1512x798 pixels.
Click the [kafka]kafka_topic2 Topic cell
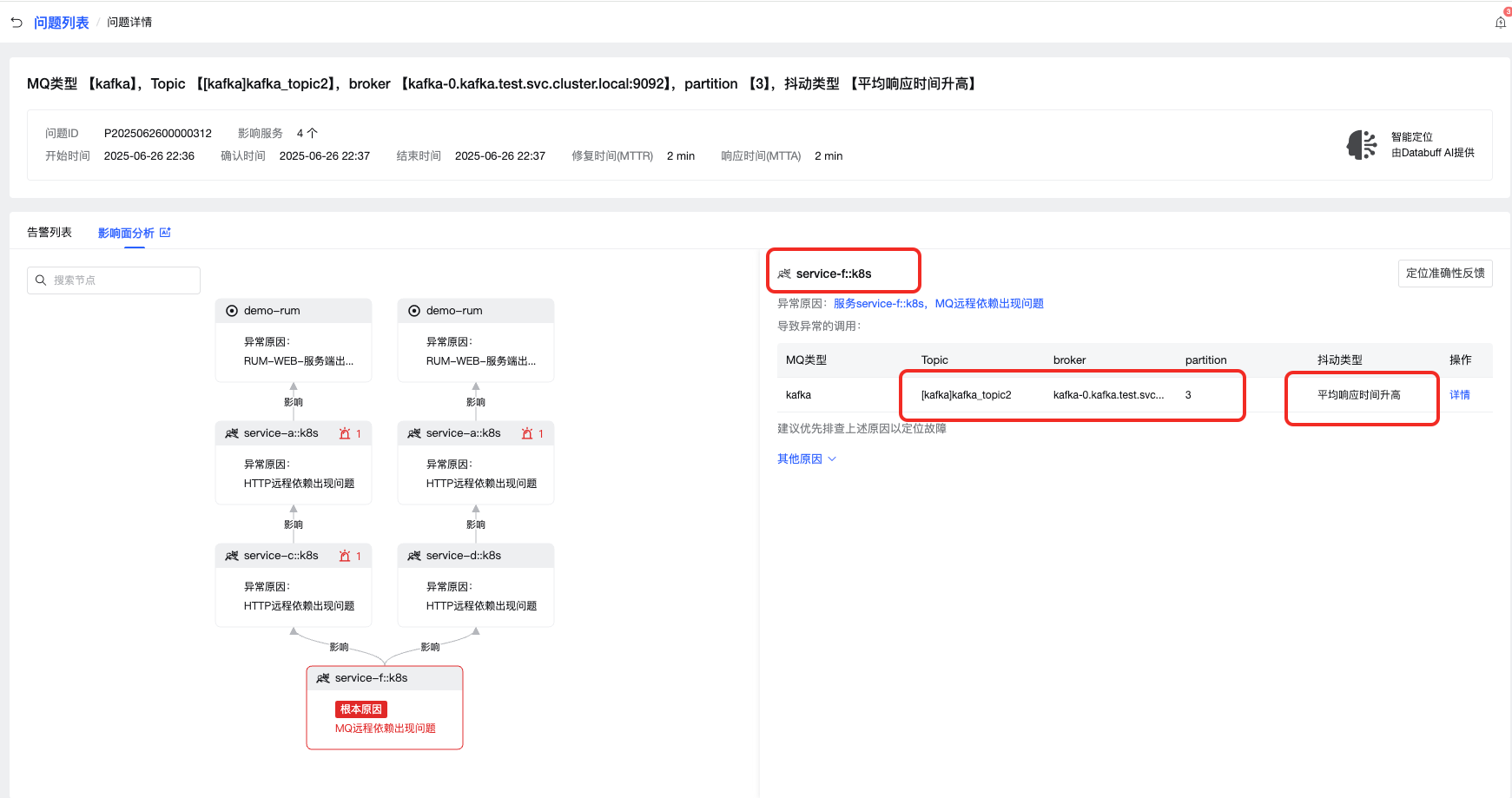pos(967,395)
